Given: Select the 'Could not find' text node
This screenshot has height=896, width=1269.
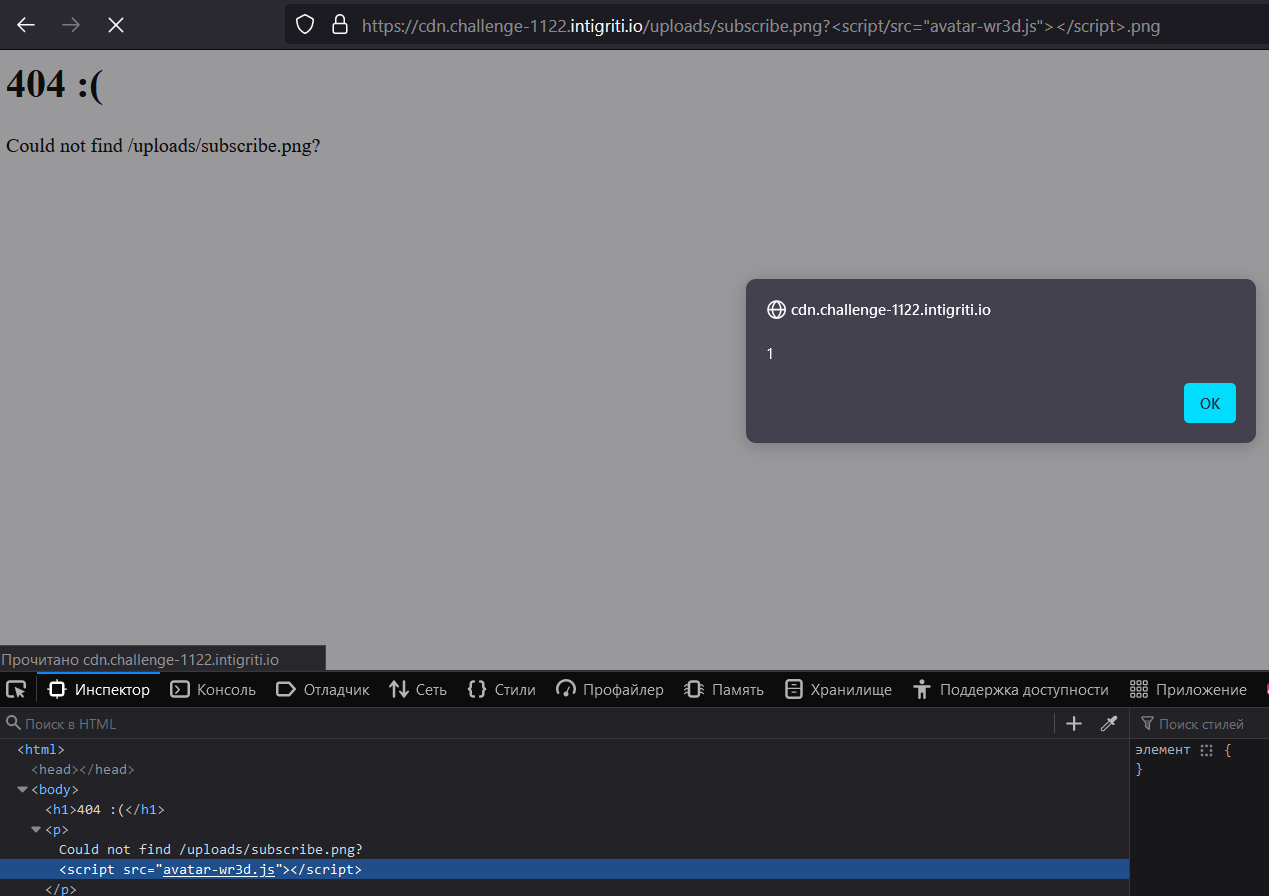Looking at the screenshot, I should tap(210, 849).
